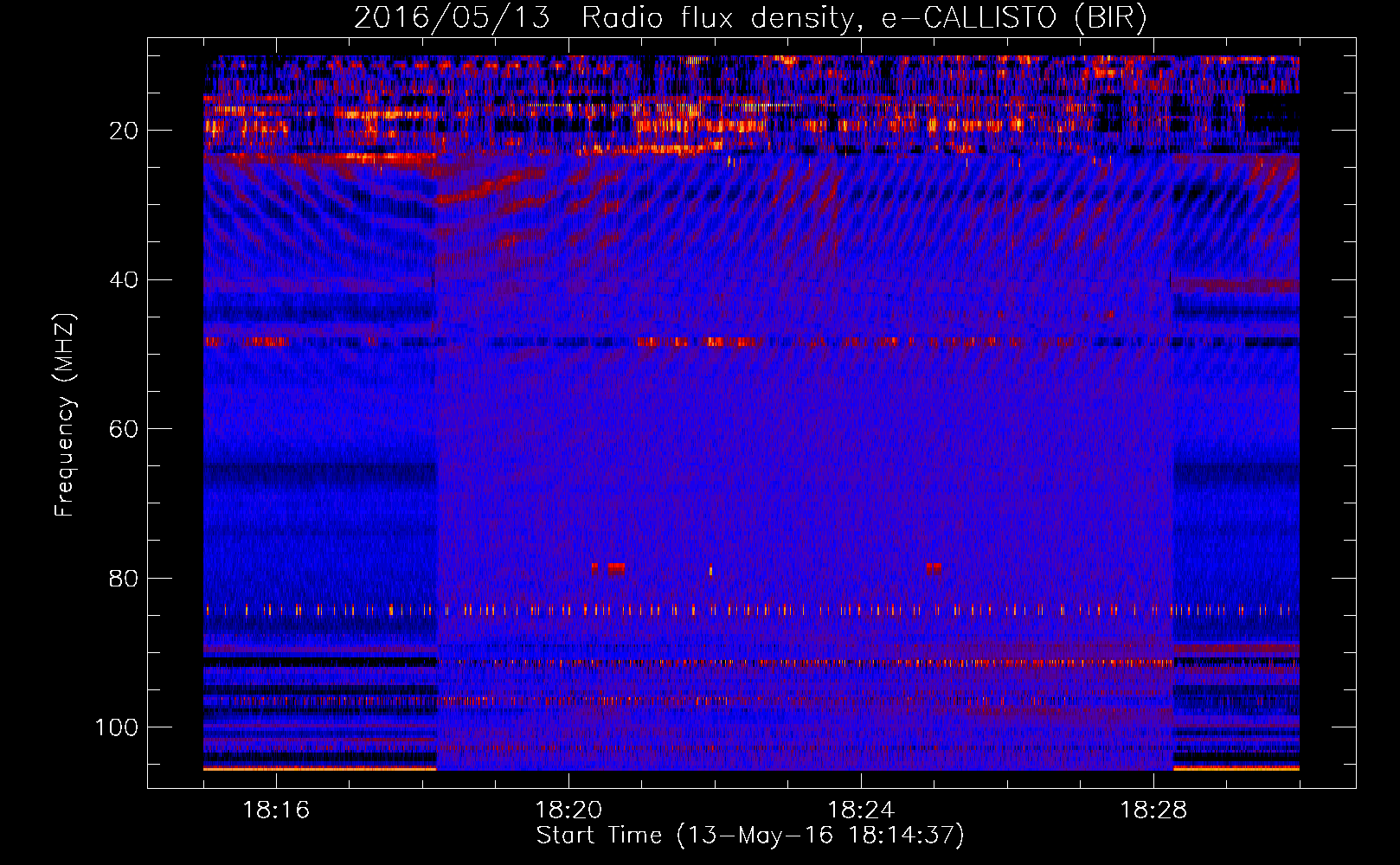1400x865 pixels.
Task: Click the frequency tick label '20'
Action: (x=125, y=131)
